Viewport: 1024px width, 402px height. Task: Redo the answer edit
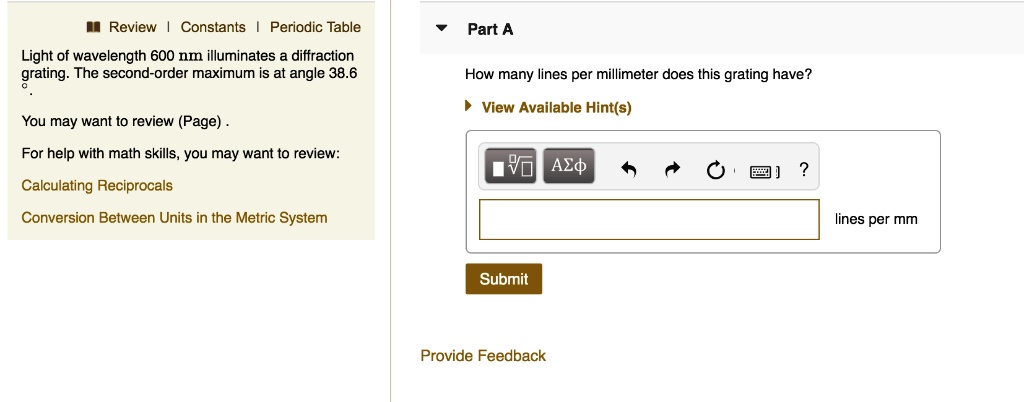click(672, 170)
